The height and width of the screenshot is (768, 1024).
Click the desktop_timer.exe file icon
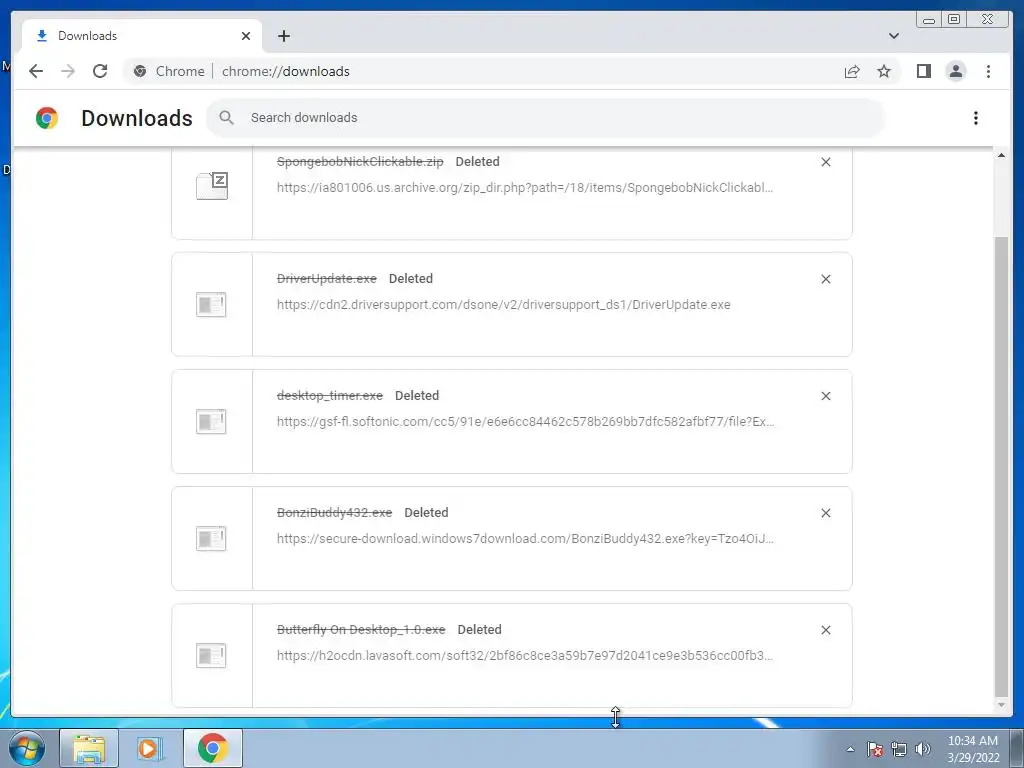[211, 421]
